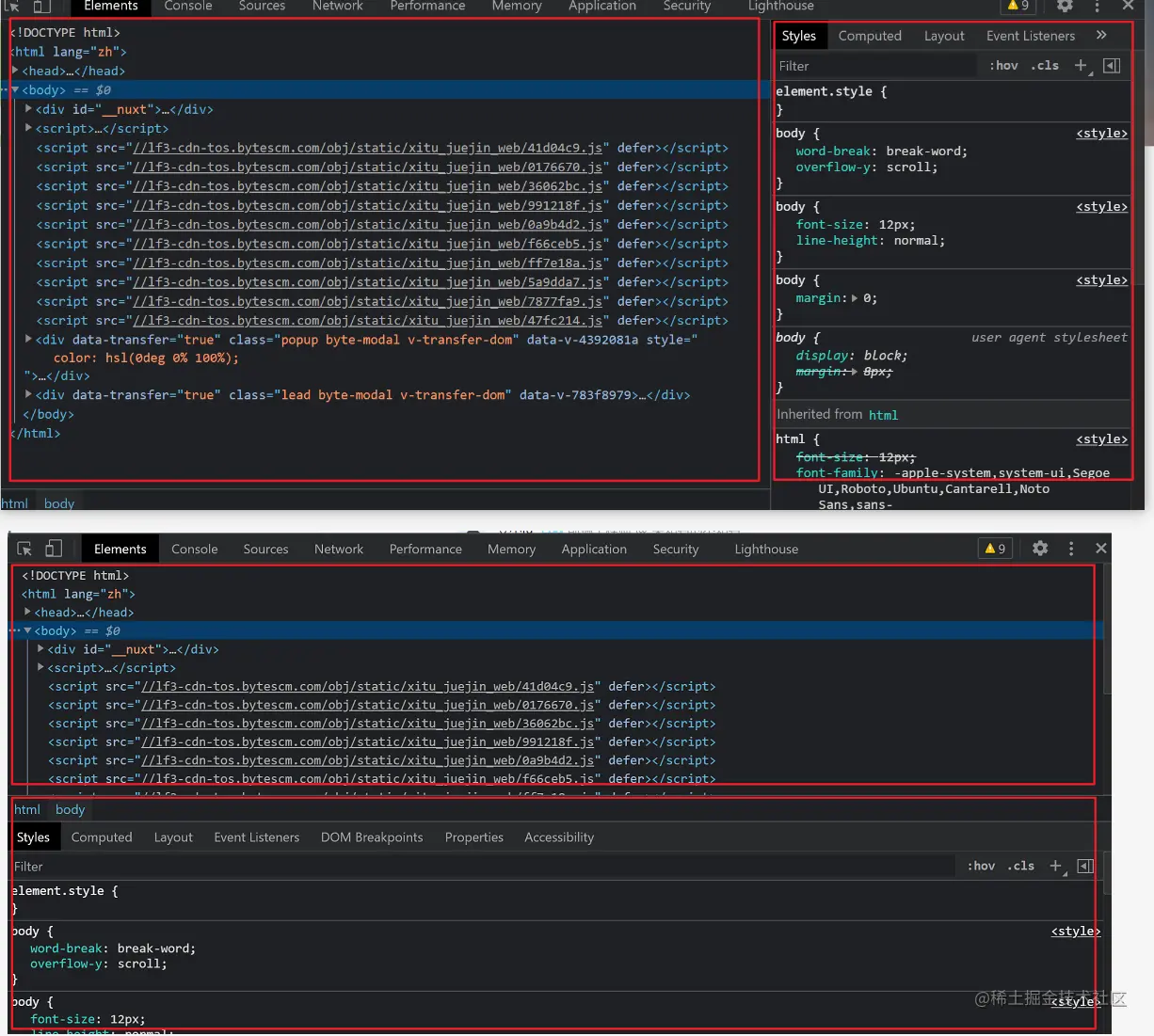Expand head node in bottom DOM tree
The image size is (1154, 1036).
[x=27, y=613]
